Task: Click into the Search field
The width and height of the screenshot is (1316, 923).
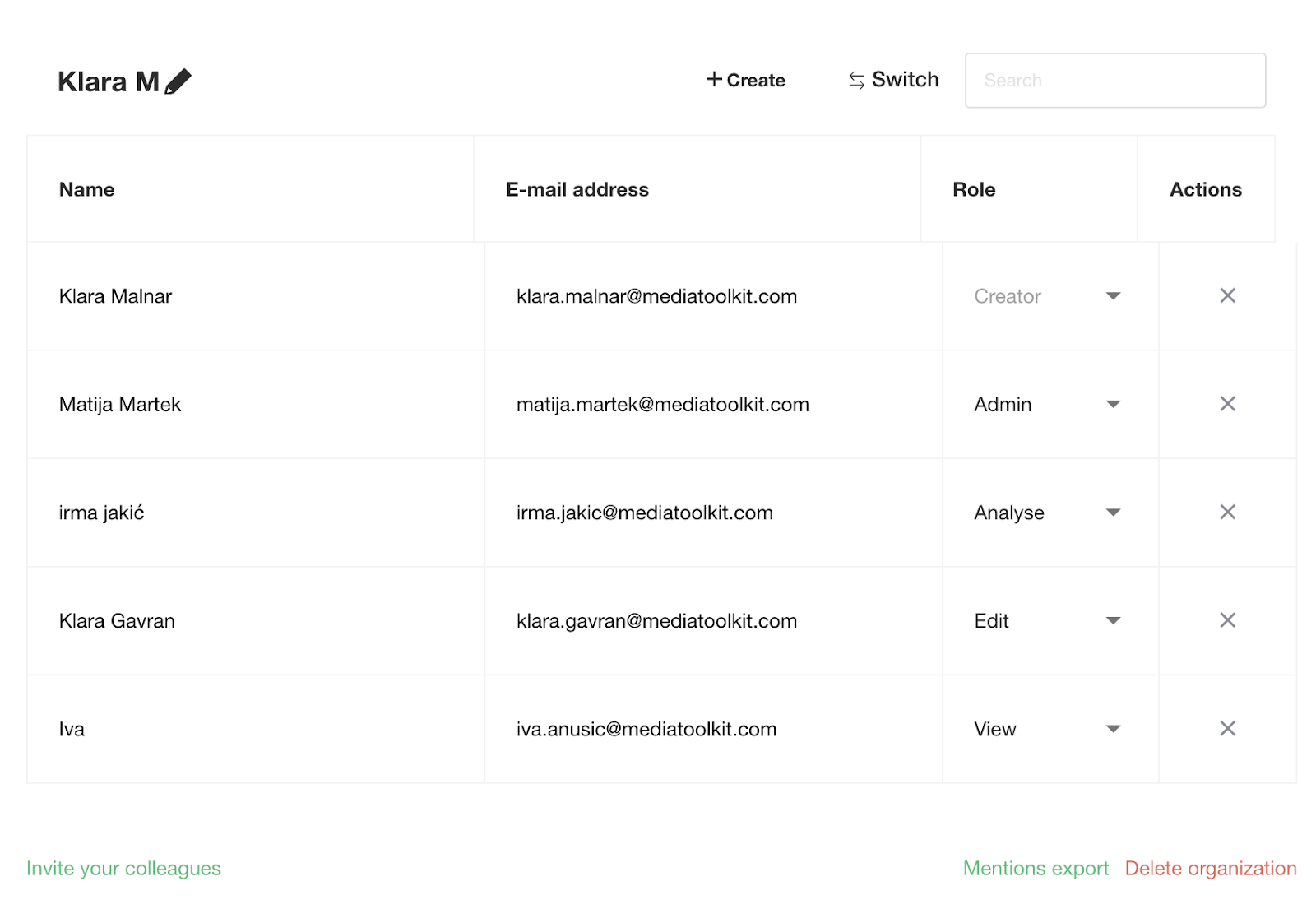Action: 1114,81
